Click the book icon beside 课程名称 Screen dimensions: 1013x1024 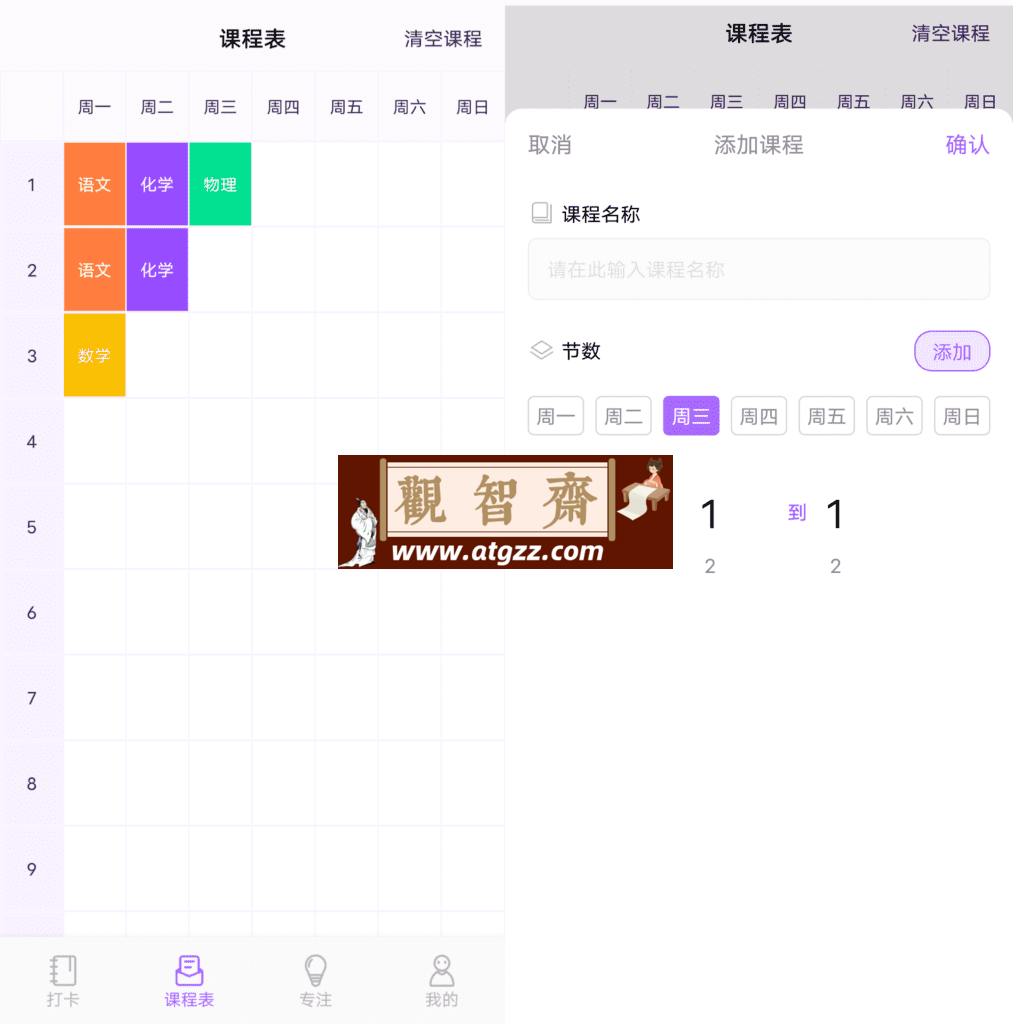(541, 213)
